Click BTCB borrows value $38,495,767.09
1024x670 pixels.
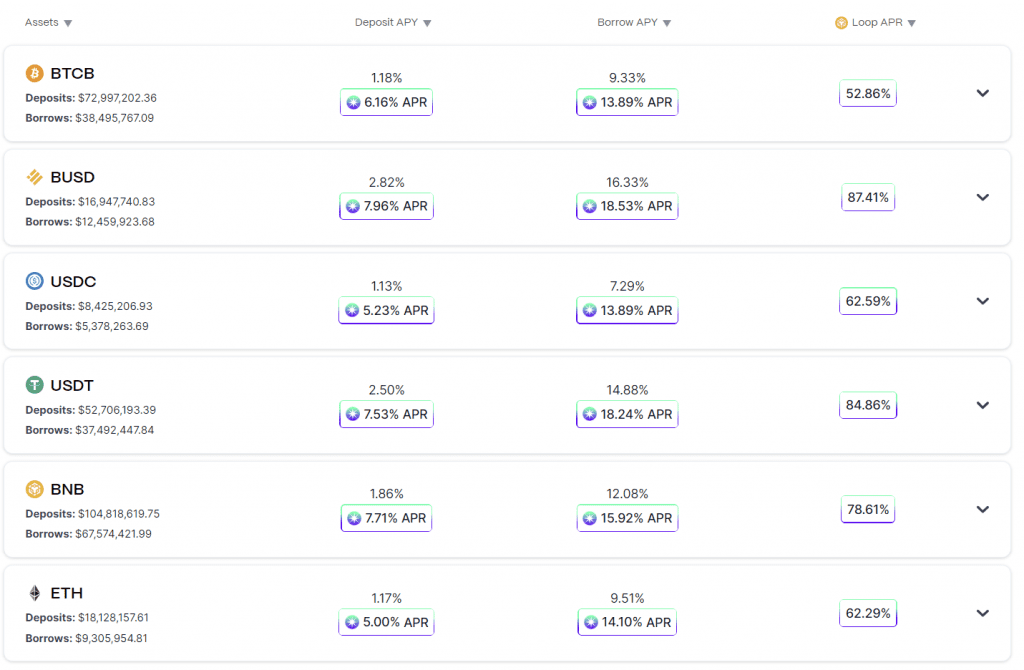coord(115,118)
